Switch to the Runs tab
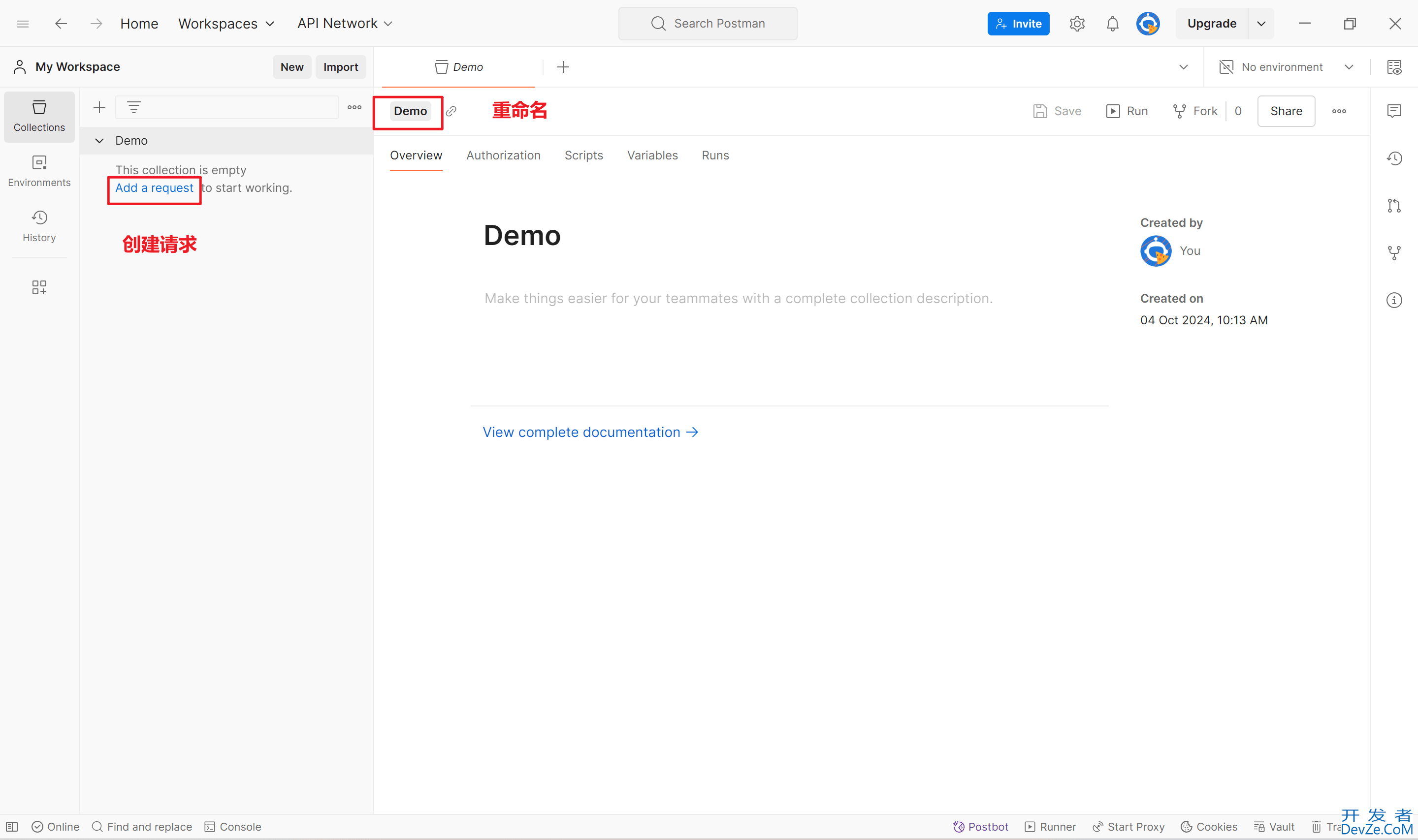The image size is (1418, 840). coord(715,156)
